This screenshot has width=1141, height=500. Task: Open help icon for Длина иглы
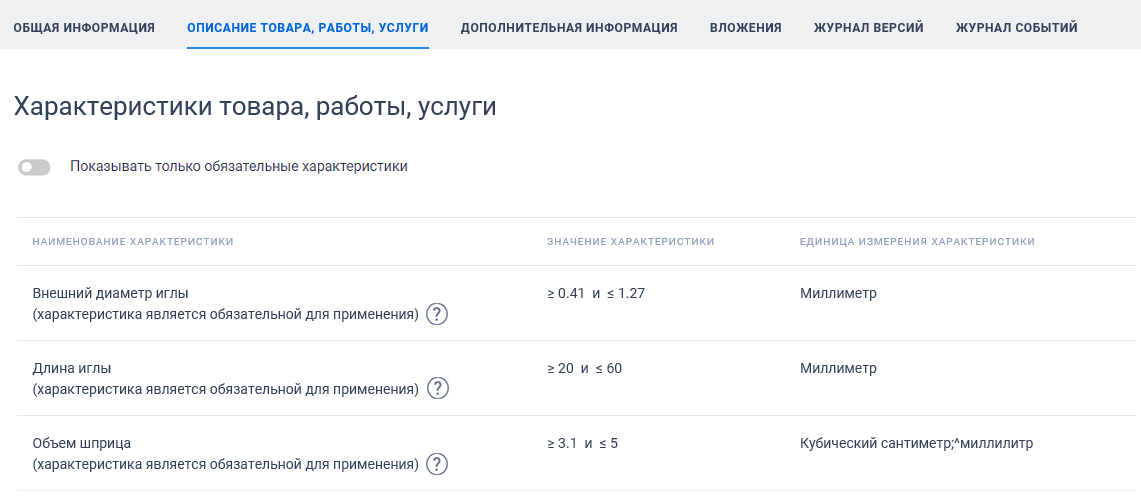[437, 389]
